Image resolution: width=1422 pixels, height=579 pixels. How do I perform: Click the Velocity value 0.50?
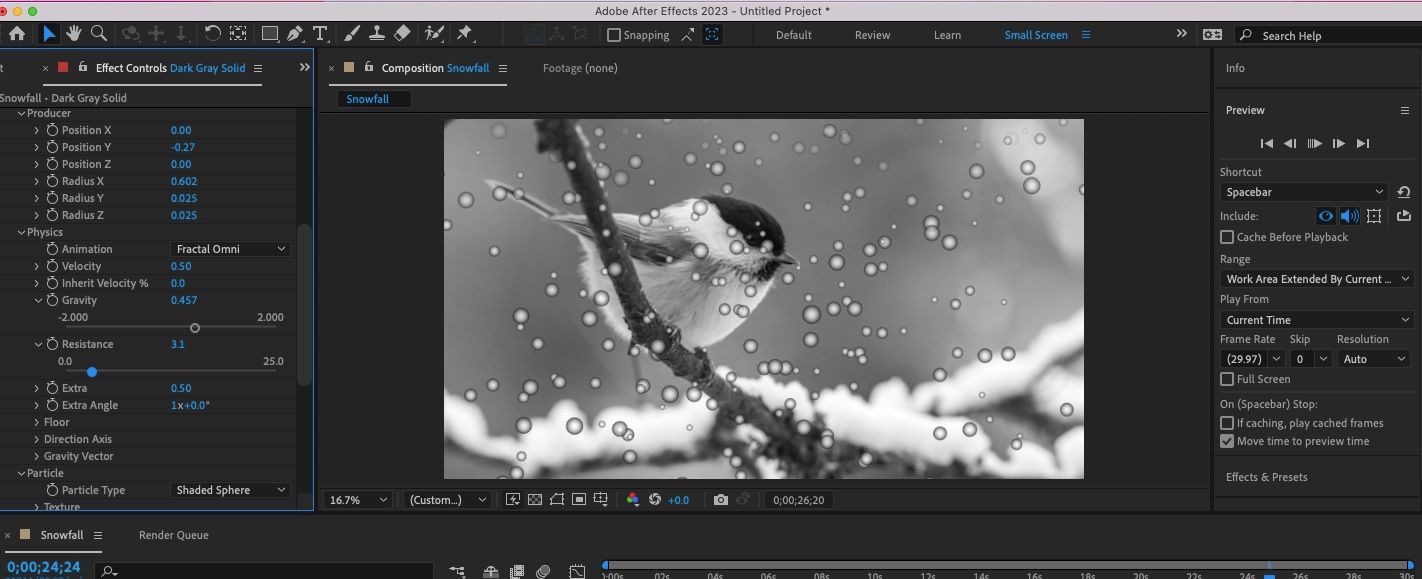(x=181, y=266)
